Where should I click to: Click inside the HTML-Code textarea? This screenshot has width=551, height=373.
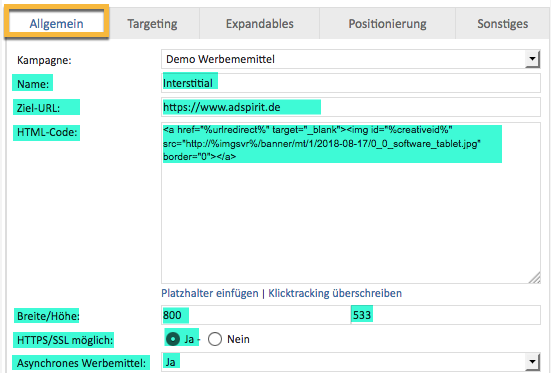[351, 203]
